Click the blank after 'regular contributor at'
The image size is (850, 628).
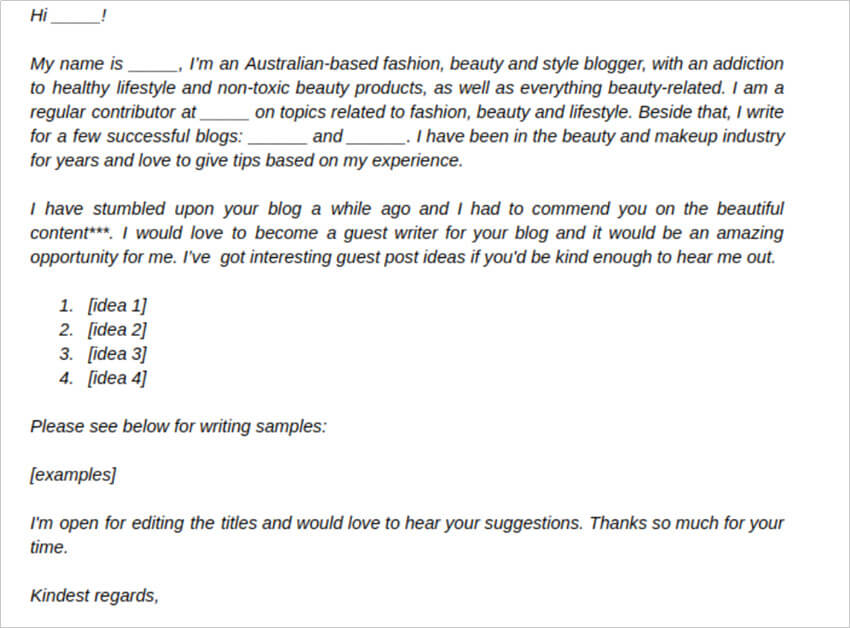click(224, 113)
